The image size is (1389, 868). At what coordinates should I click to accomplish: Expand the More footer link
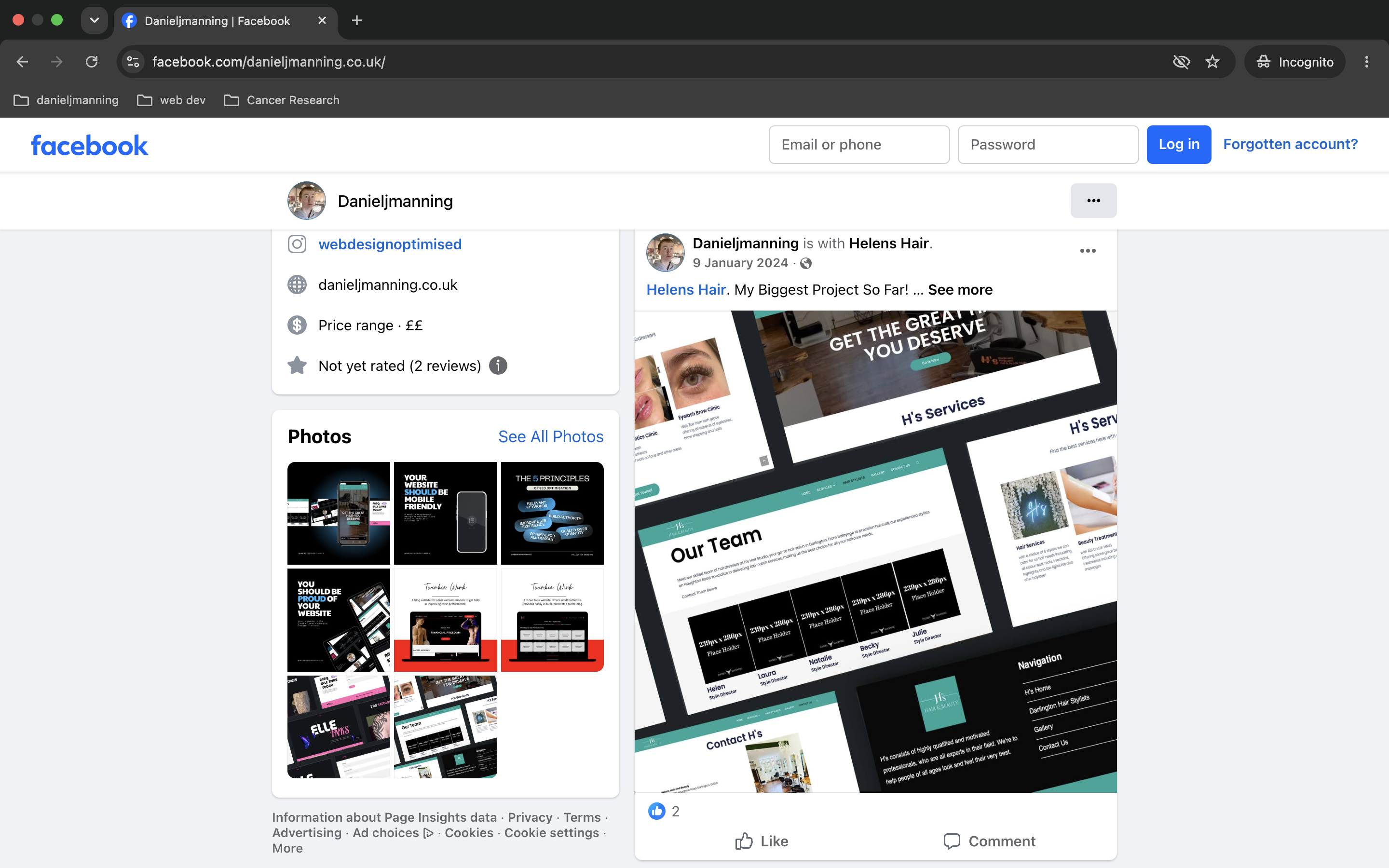click(x=287, y=848)
